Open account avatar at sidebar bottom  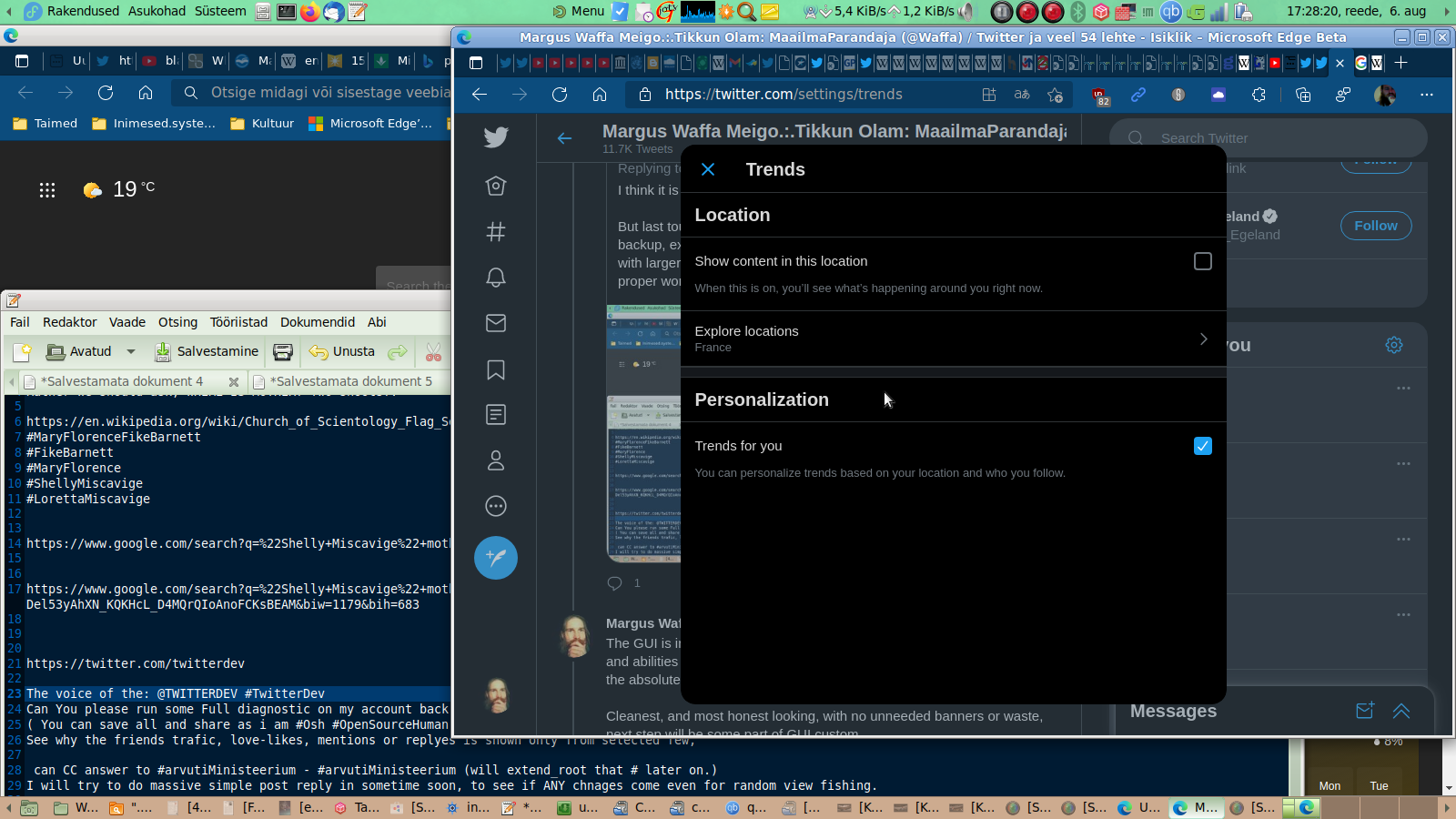(496, 695)
